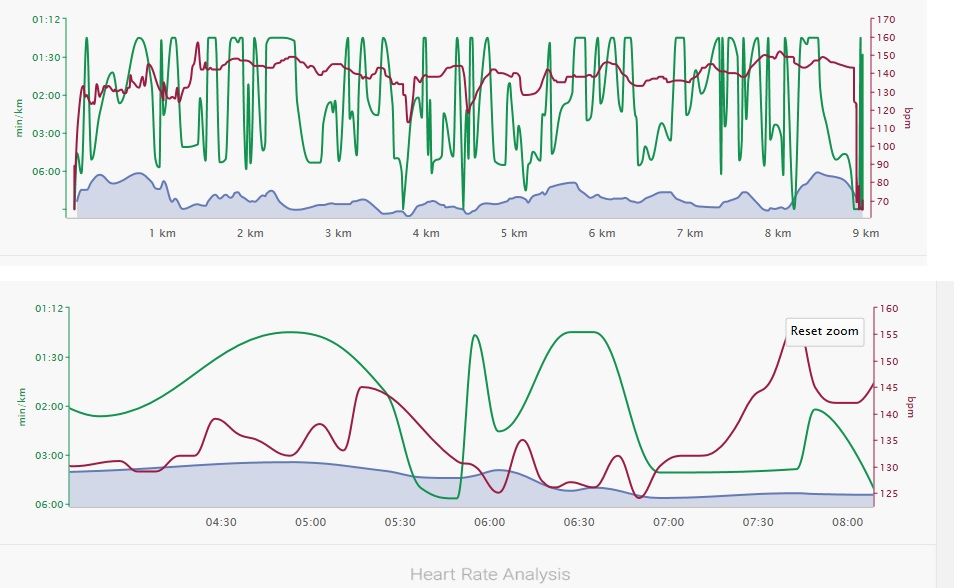This screenshot has width=965, height=588.
Task: Select the 80 bpm axis value
Action: (881, 183)
